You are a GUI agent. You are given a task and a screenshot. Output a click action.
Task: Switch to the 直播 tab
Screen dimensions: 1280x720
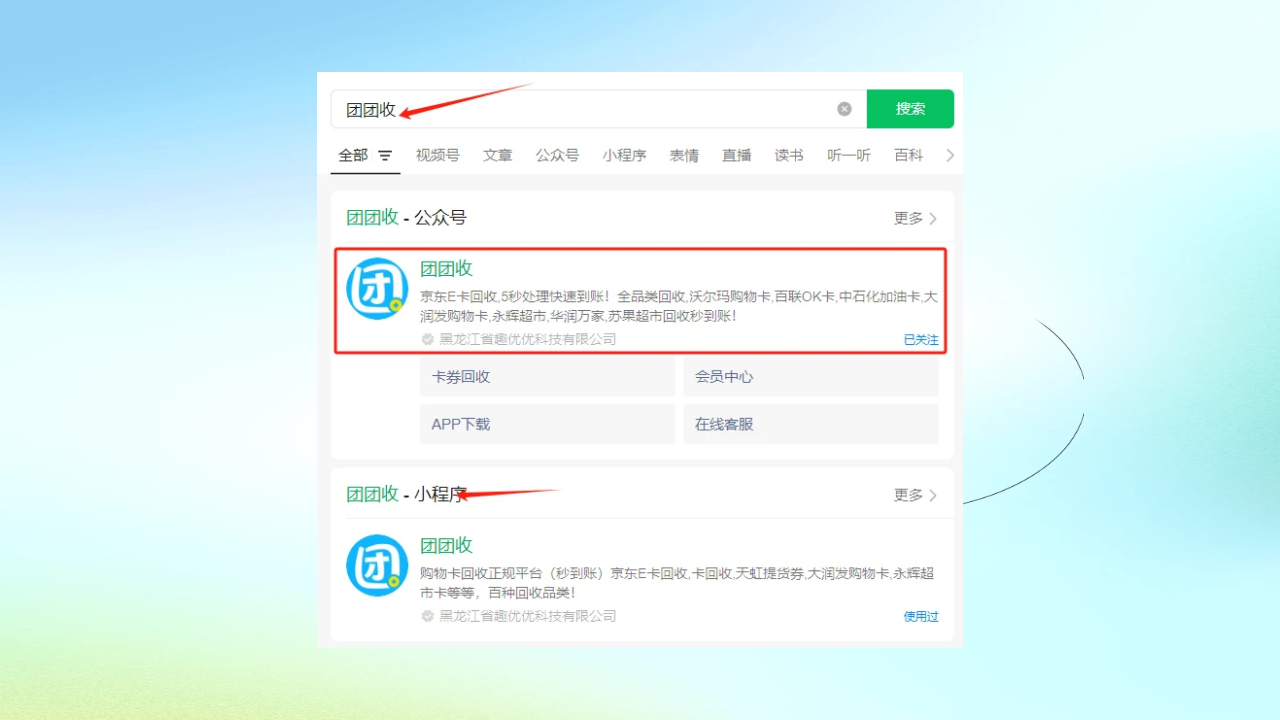[737, 155]
